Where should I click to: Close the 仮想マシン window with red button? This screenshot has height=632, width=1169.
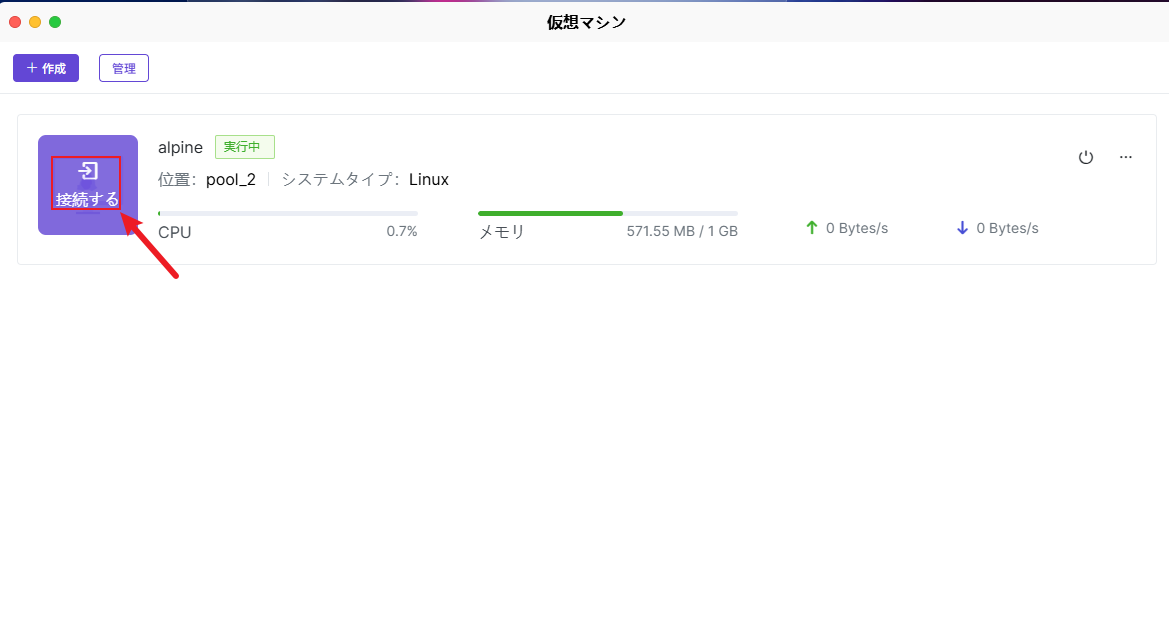[x=15, y=22]
